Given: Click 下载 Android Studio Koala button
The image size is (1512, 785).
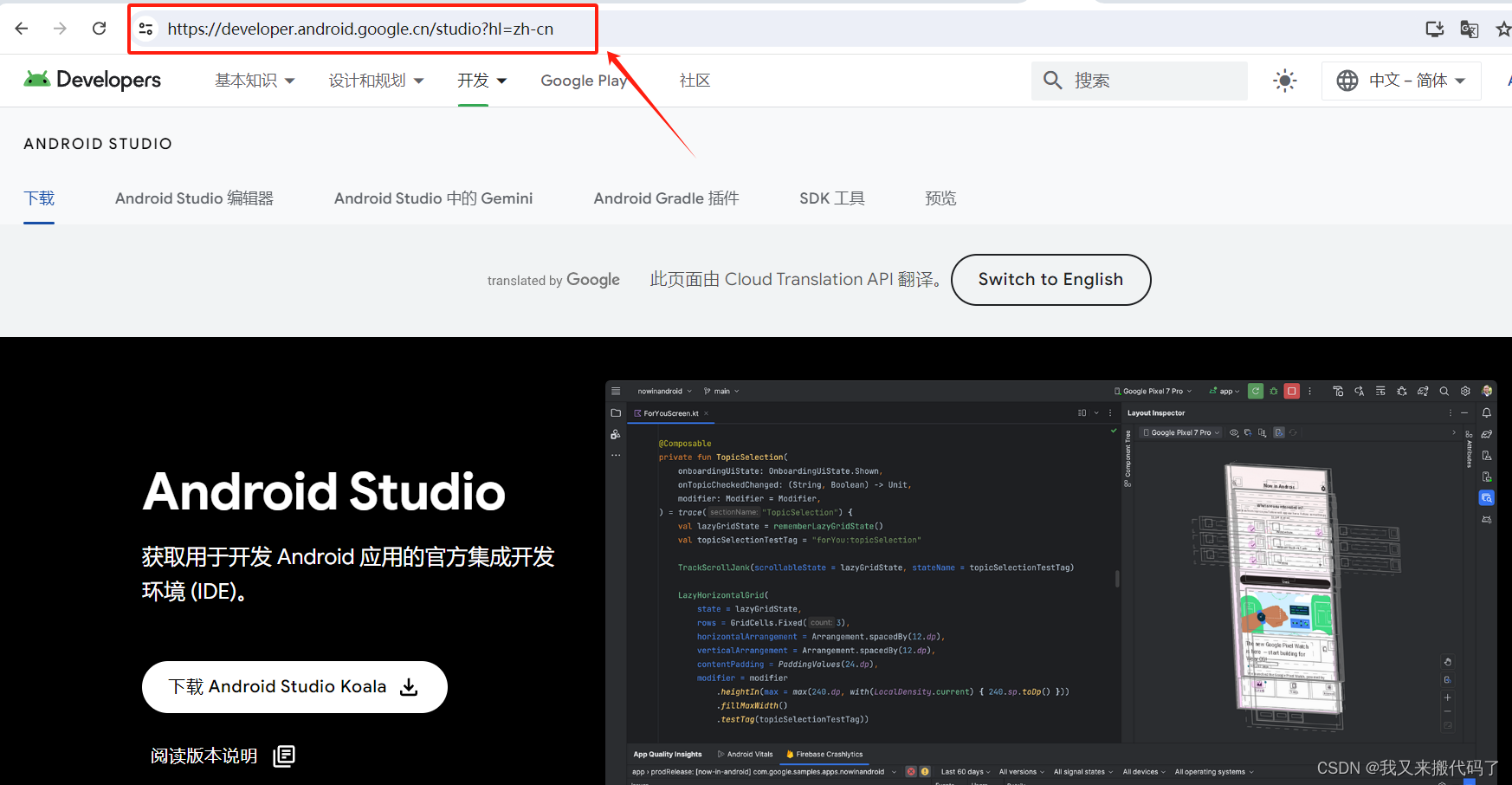Looking at the screenshot, I should point(294,687).
